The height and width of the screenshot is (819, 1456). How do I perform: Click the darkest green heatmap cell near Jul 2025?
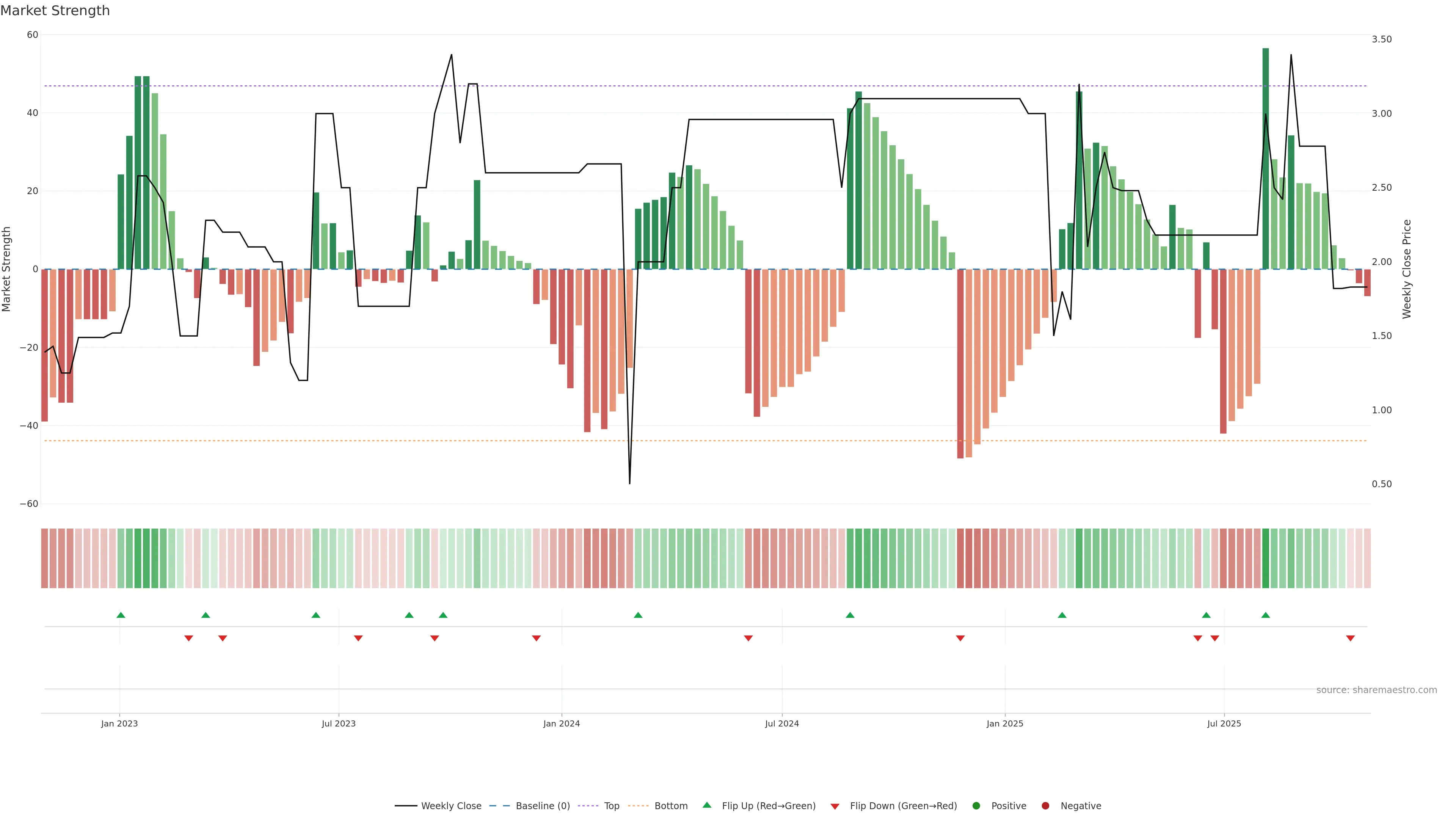(1266, 559)
